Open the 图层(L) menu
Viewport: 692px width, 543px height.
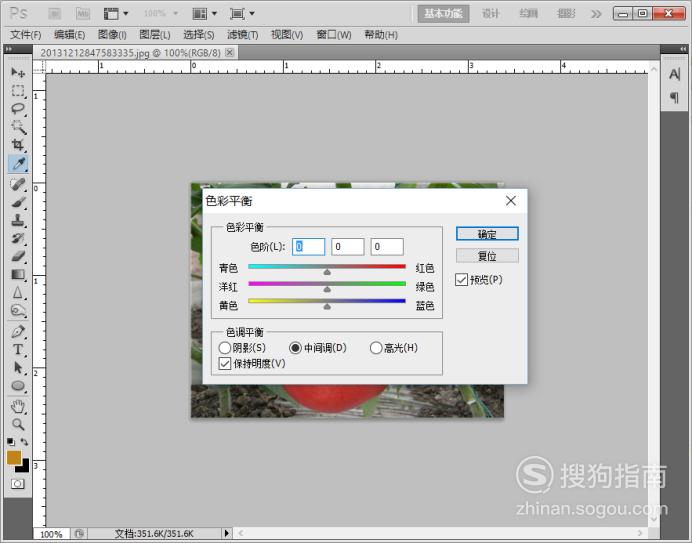click(x=155, y=35)
